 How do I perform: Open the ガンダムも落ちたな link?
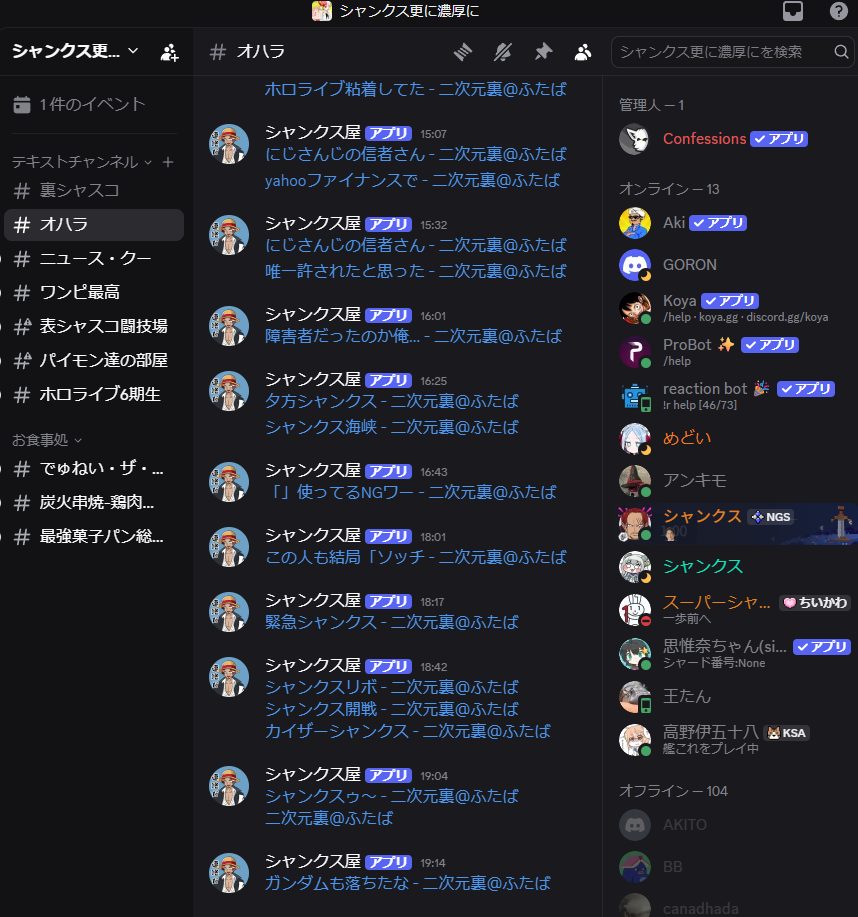(408, 882)
